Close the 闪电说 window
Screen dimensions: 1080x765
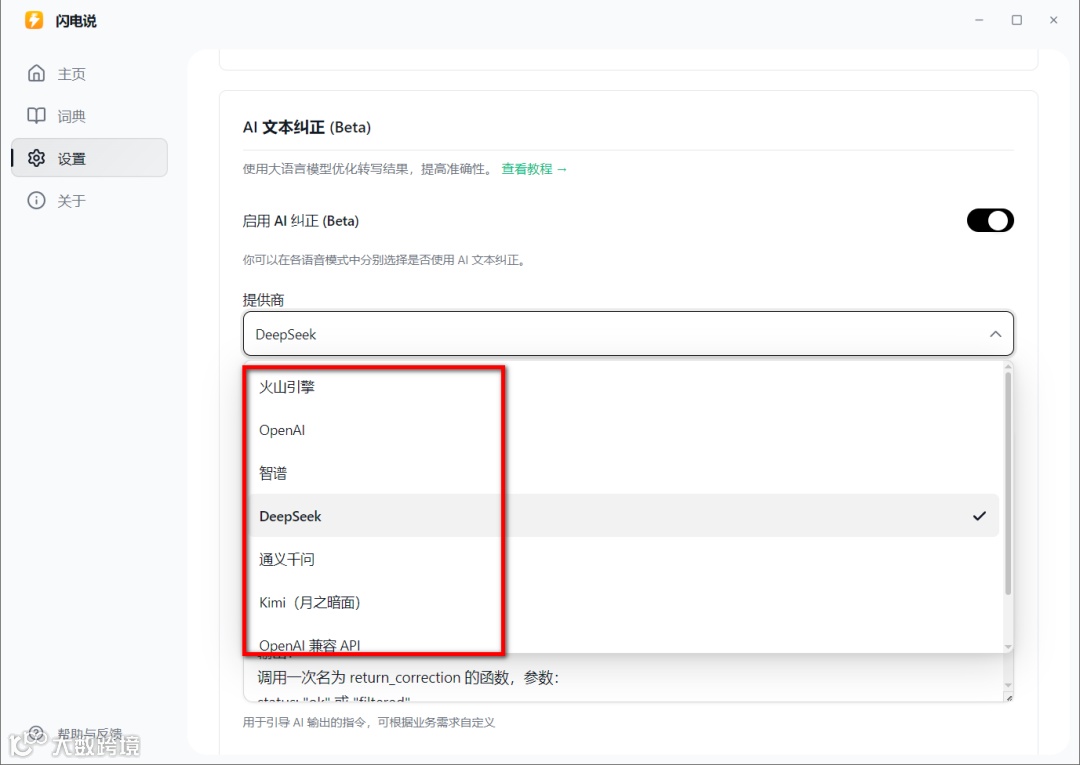tap(1053, 20)
